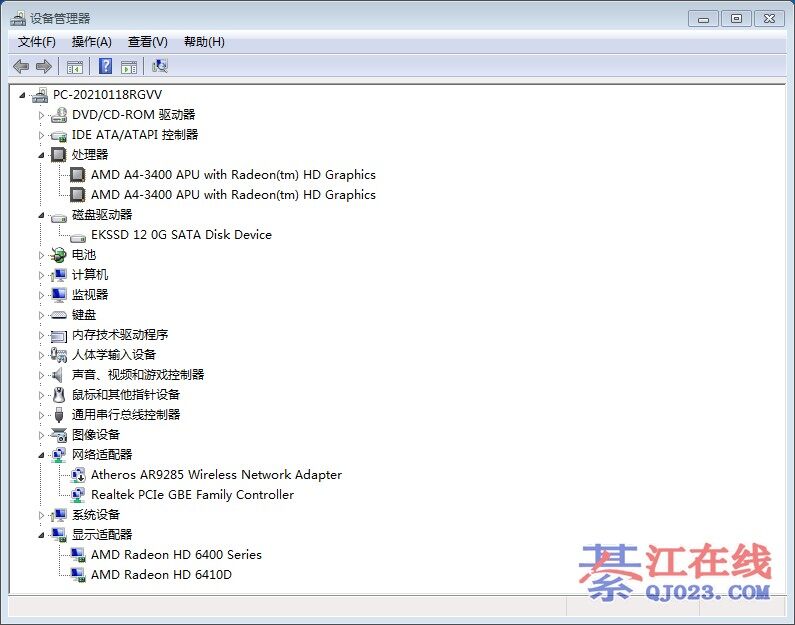Maximize the 设备管理器 window
Image resolution: width=795 pixels, height=625 pixels.
point(736,19)
